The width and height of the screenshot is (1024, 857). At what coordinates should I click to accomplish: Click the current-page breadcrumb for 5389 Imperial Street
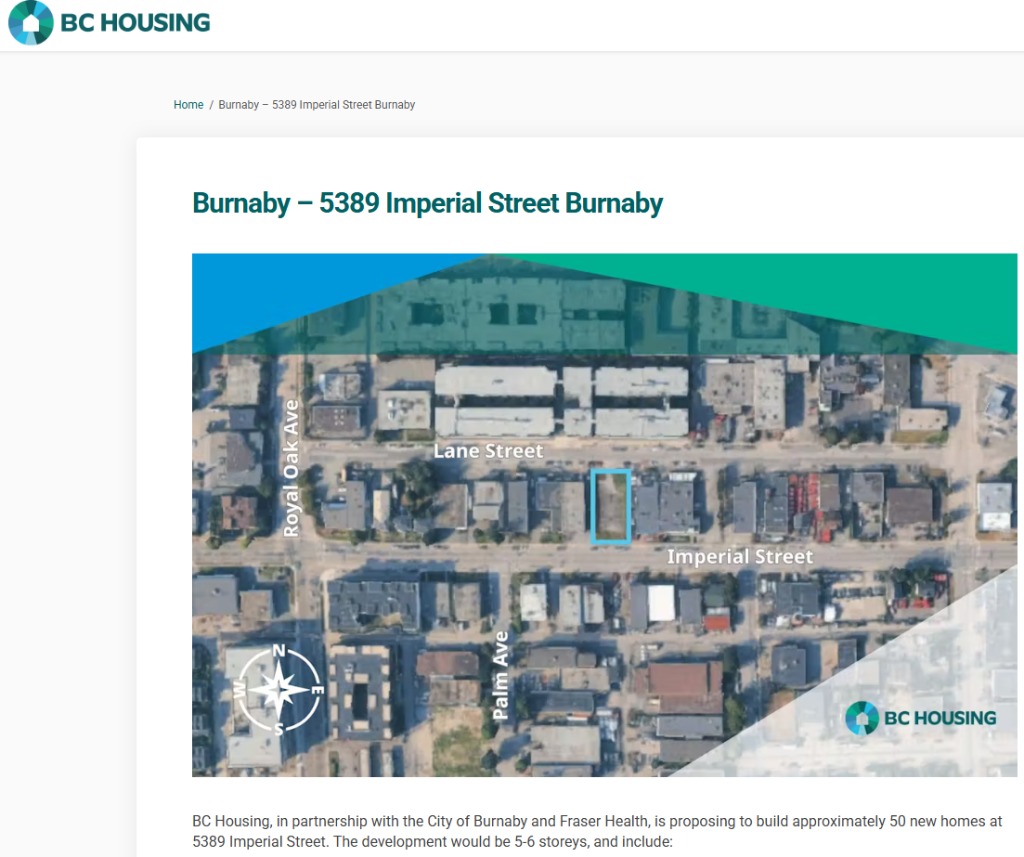click(x=316, y=105)
